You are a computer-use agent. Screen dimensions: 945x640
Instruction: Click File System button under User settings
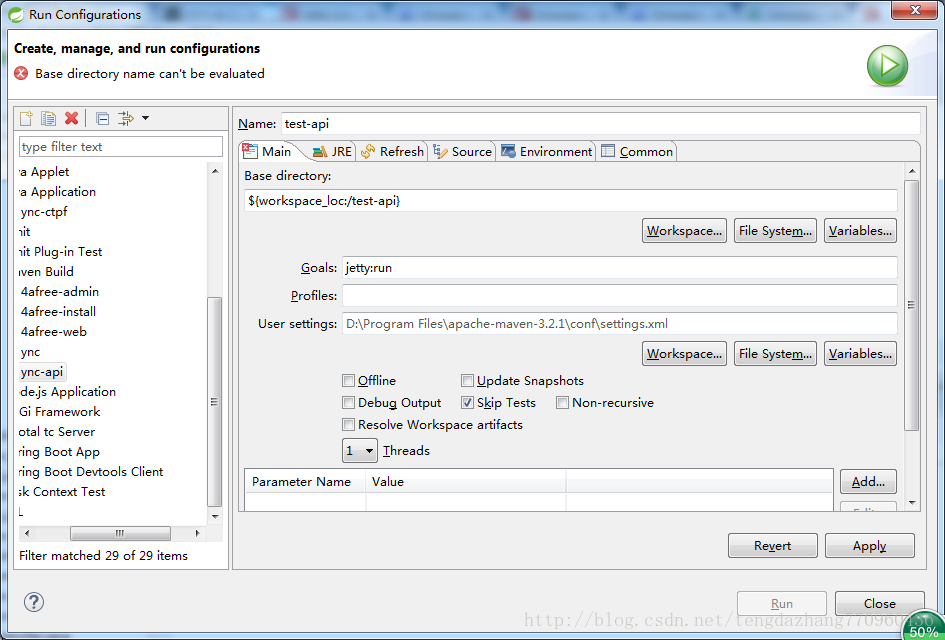pos(775,354)
